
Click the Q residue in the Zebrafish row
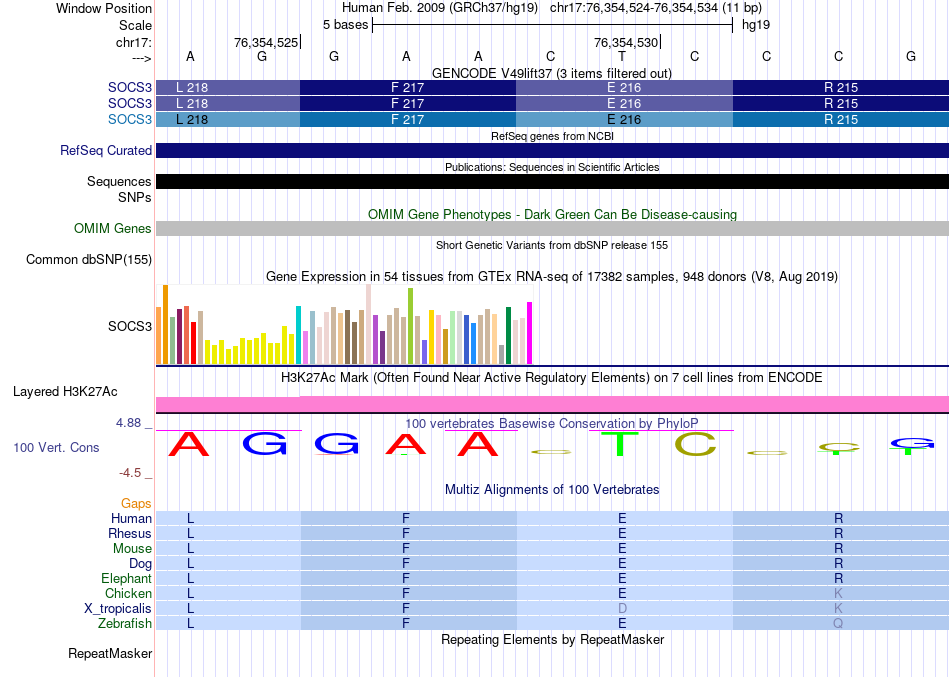839,623
